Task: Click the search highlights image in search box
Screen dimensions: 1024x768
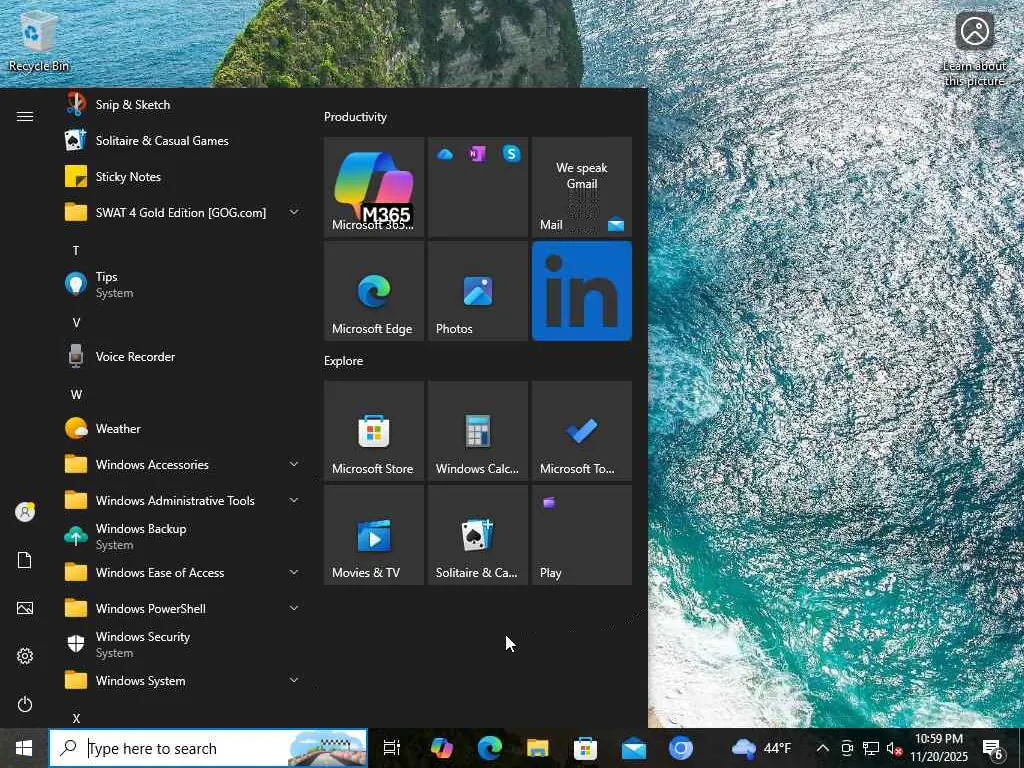Action: [327, 748]
